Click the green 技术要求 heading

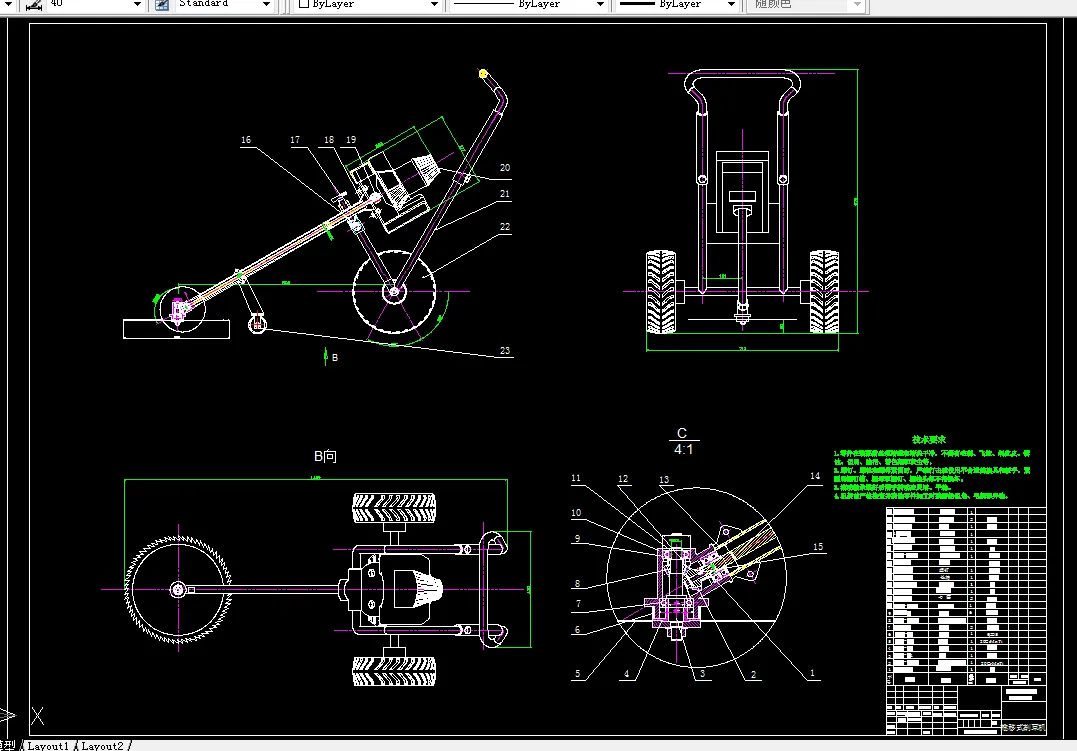click(929, 439)
